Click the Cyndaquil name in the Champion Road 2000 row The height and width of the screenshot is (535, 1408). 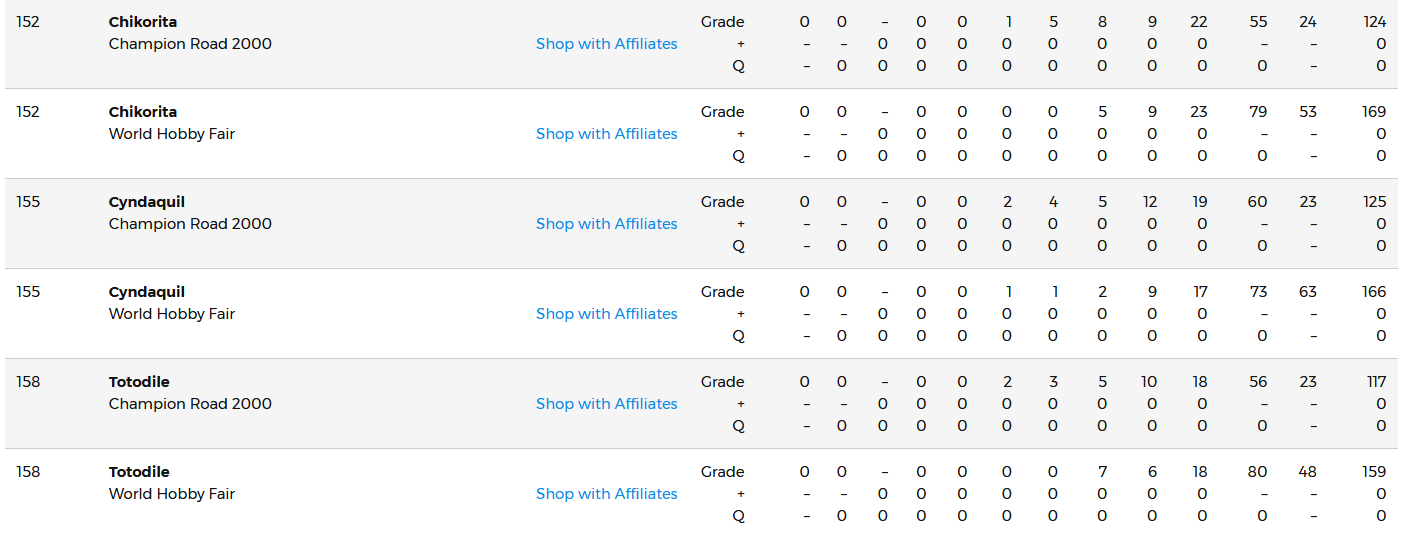click(147, 202)
